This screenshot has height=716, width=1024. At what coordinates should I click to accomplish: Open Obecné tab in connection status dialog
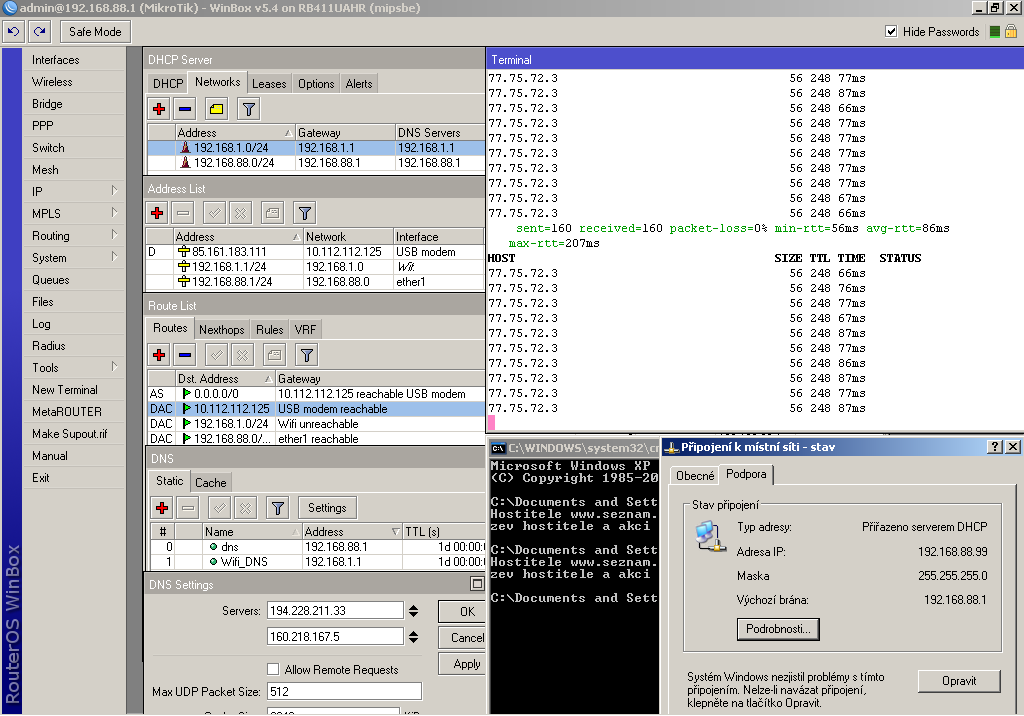[x=695, y=476]
